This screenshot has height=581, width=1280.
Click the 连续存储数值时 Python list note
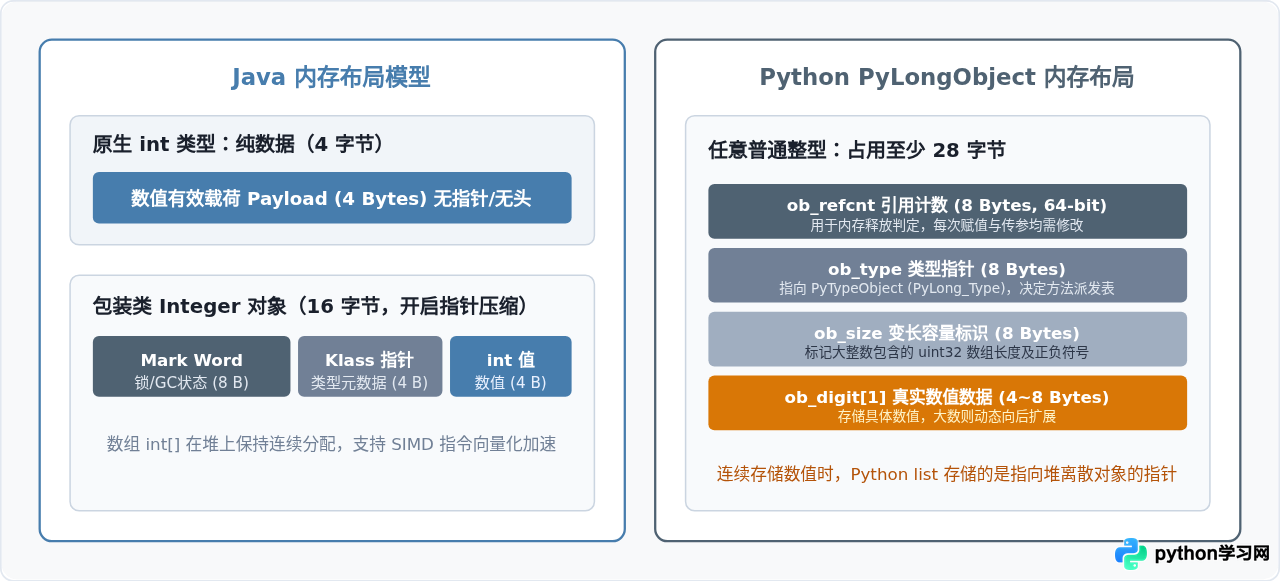click(947, 474)
